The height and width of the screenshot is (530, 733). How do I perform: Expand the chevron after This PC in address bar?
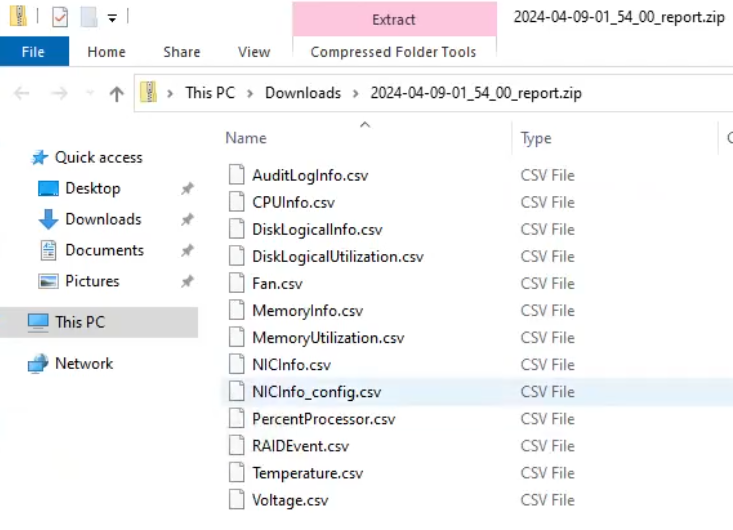tap(251, 93)
